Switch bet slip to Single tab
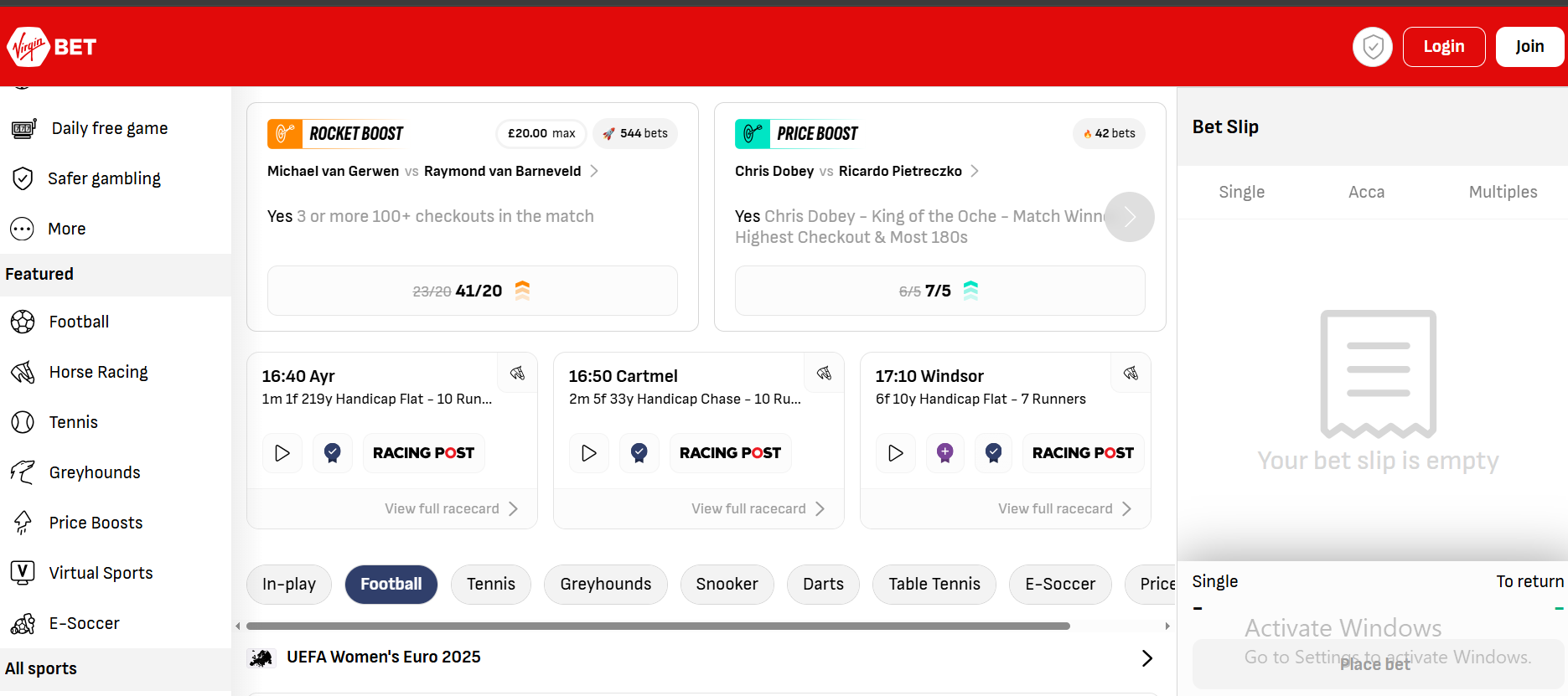Image resolution: width=1568 pixels, height=696 pixels. [1242, 192]
